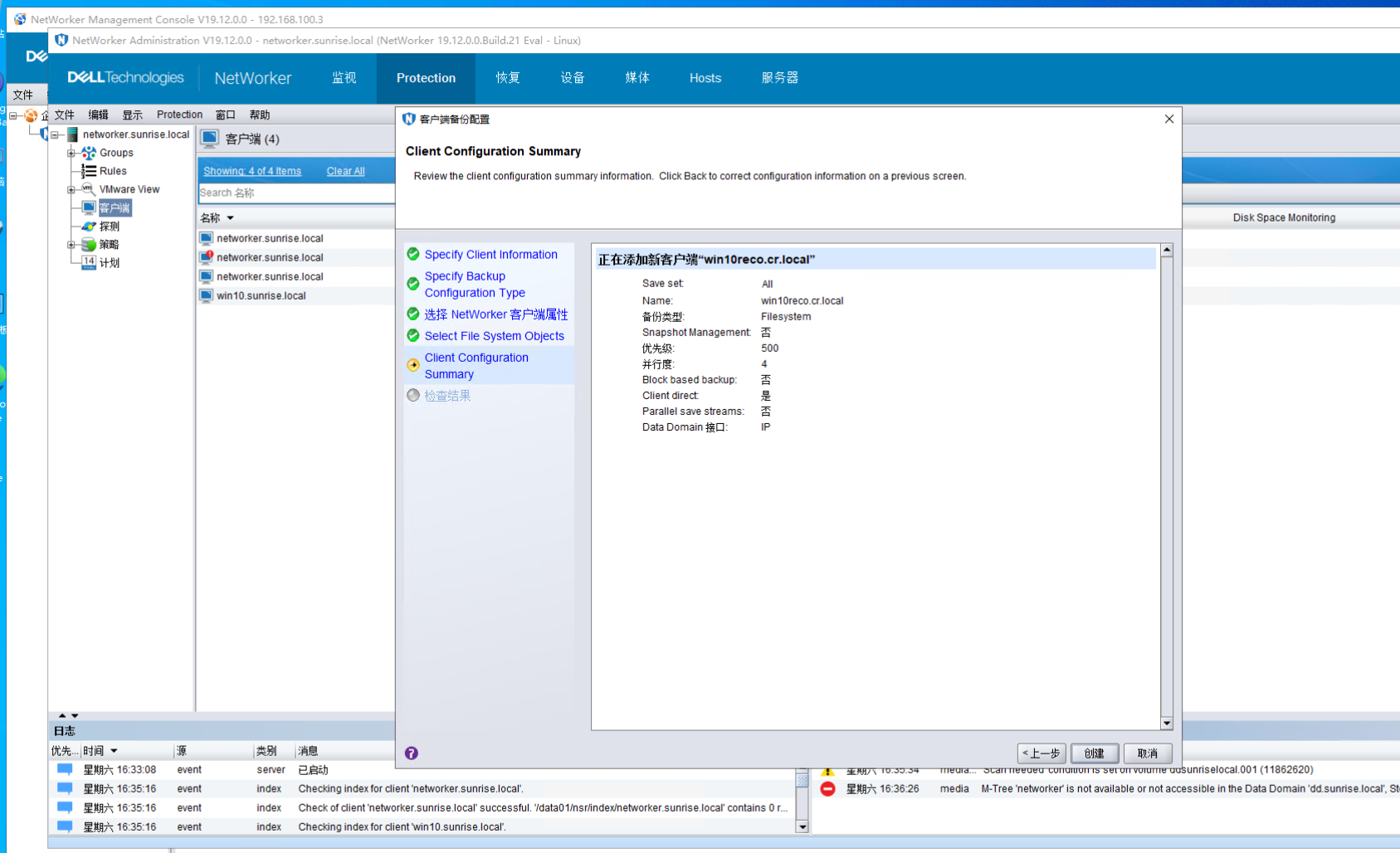Click the Rules tree icon
Image resolution: width=1400 pixels, height=853 pixels.
[x=89, y=171]
